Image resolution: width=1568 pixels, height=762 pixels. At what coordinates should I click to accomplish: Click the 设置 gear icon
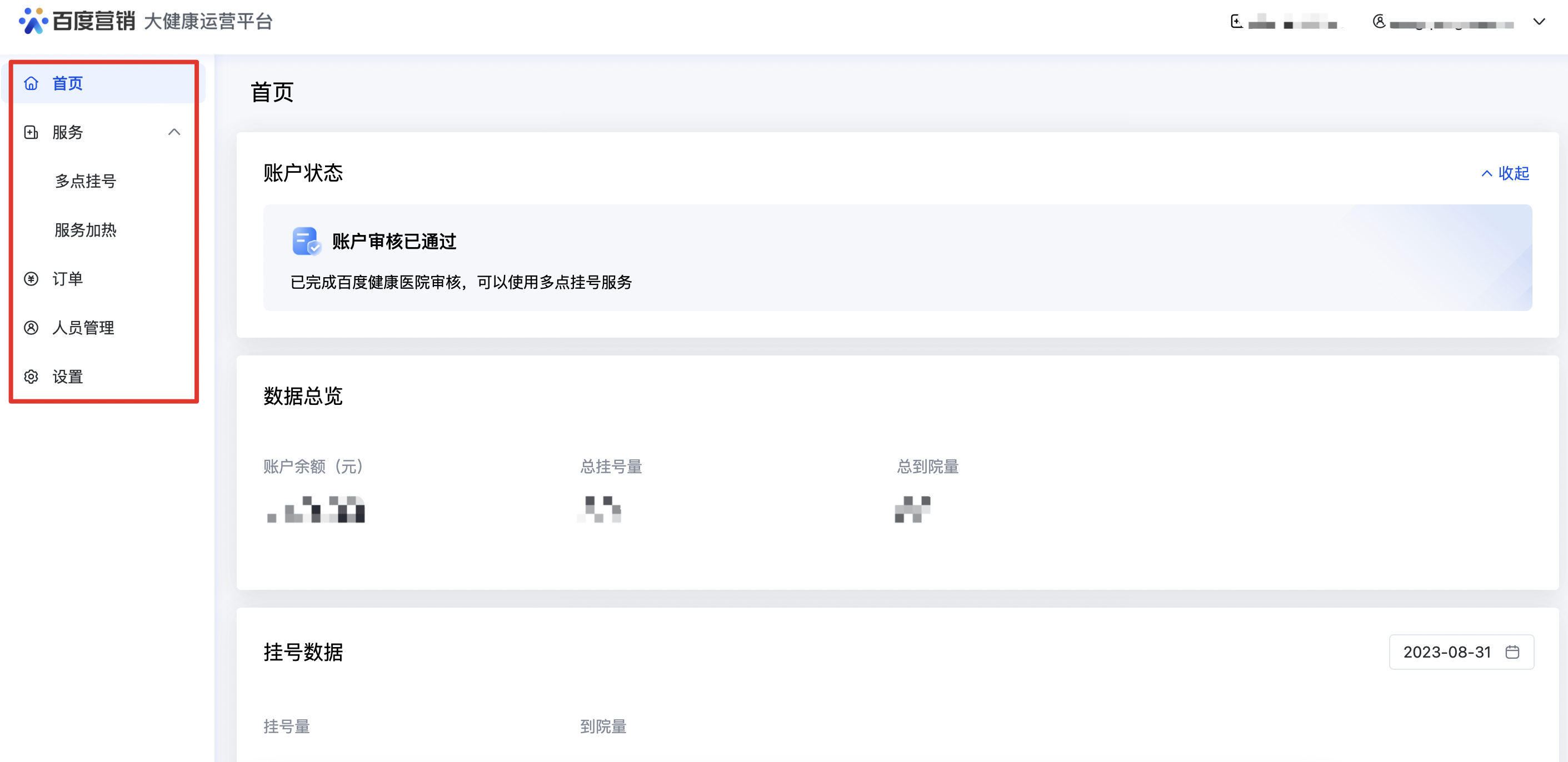pyautogui.click(x=31, y=377)
